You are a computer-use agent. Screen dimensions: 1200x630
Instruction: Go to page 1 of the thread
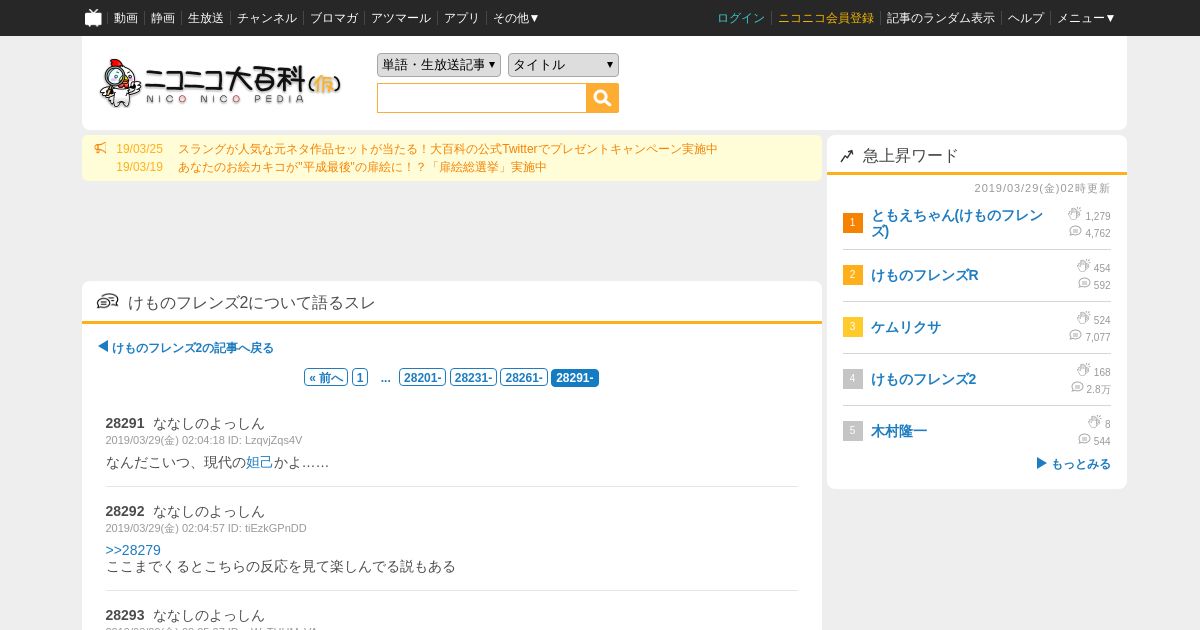coord(360,378)
